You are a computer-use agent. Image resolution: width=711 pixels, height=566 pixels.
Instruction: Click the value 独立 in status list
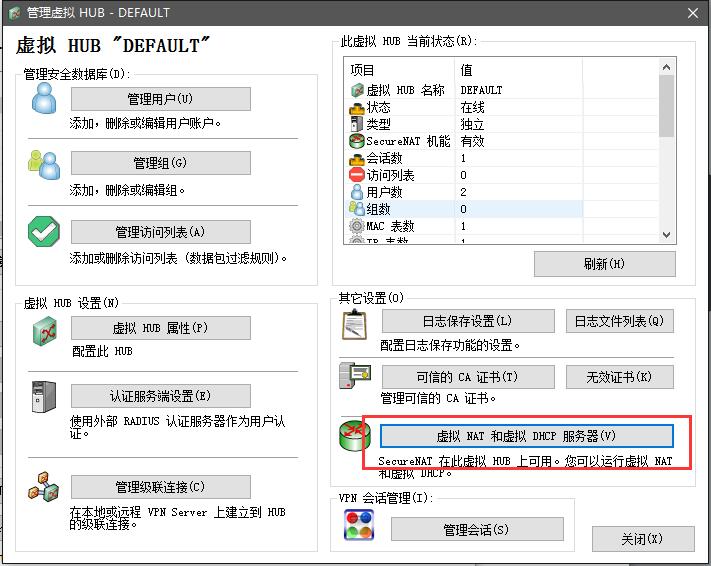pyautogui.click(x=472, y=124)
